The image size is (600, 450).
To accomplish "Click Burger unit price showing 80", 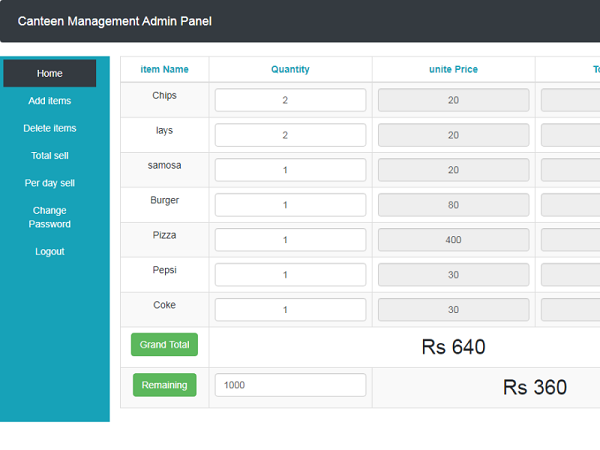I will [453, 205].
